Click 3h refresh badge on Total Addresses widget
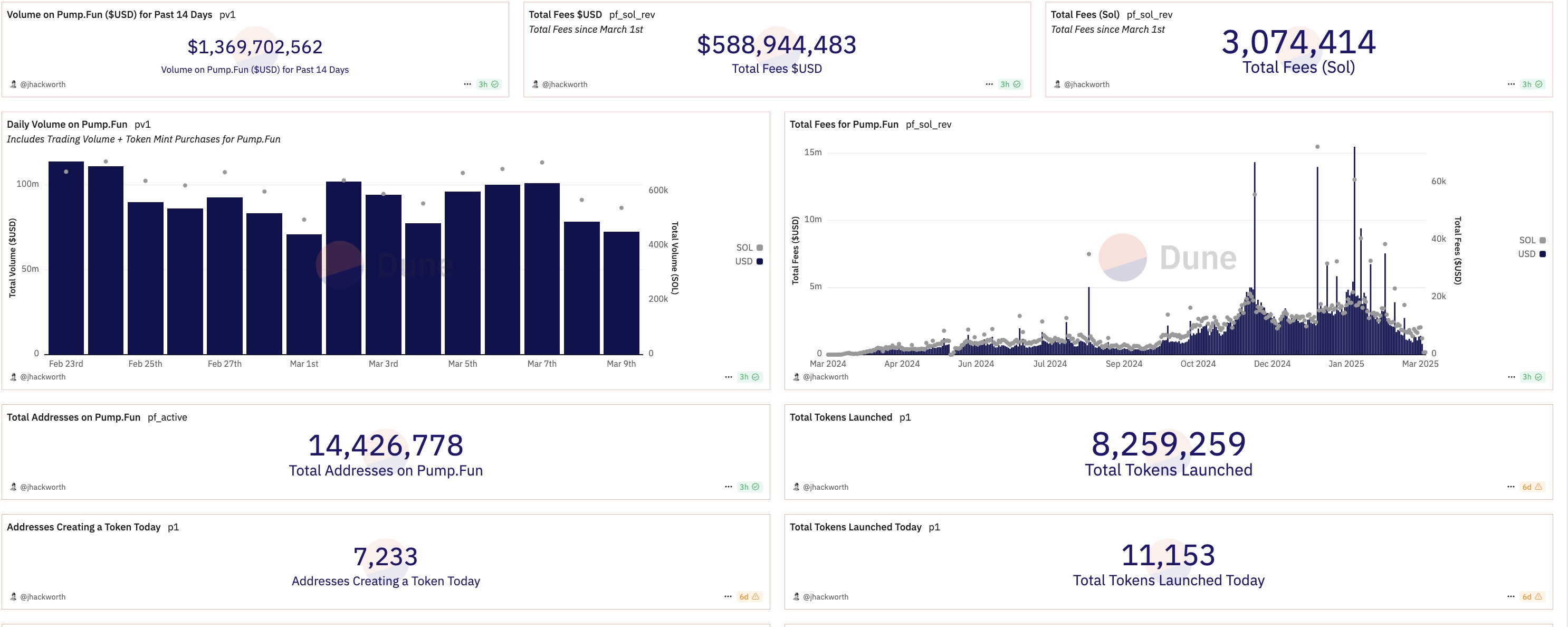1568x627 pixels. [x=749, y=487]
